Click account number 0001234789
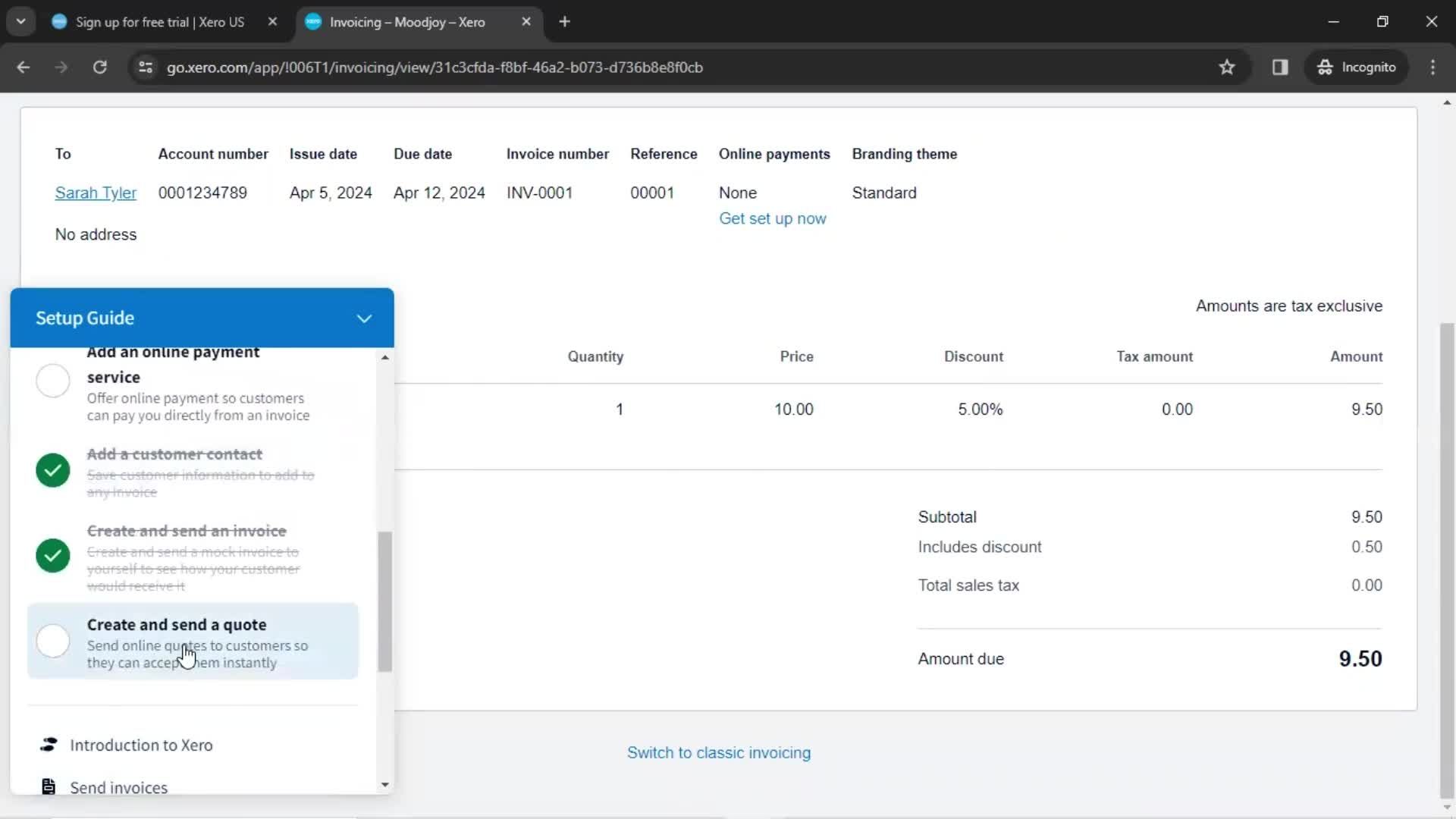Viewport: 1456px width, 819px height. point(202,193)
